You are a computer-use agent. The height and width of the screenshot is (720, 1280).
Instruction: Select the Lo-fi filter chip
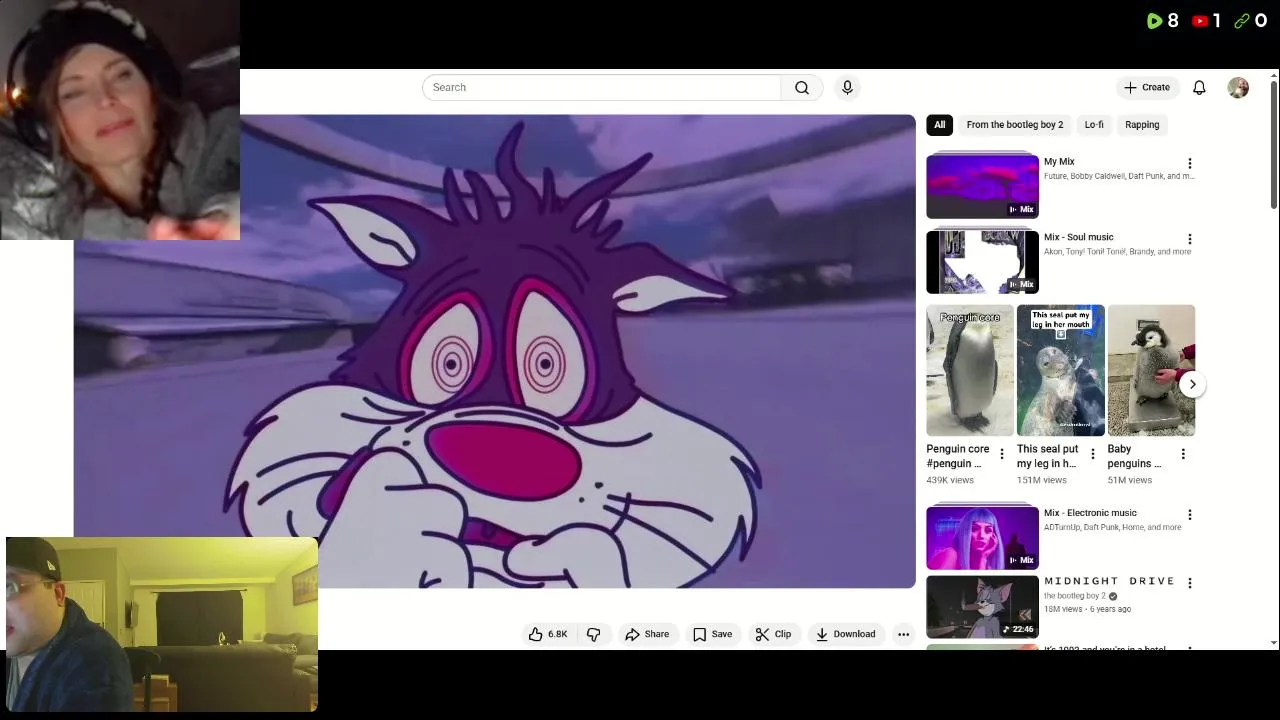pos(1094,125)
